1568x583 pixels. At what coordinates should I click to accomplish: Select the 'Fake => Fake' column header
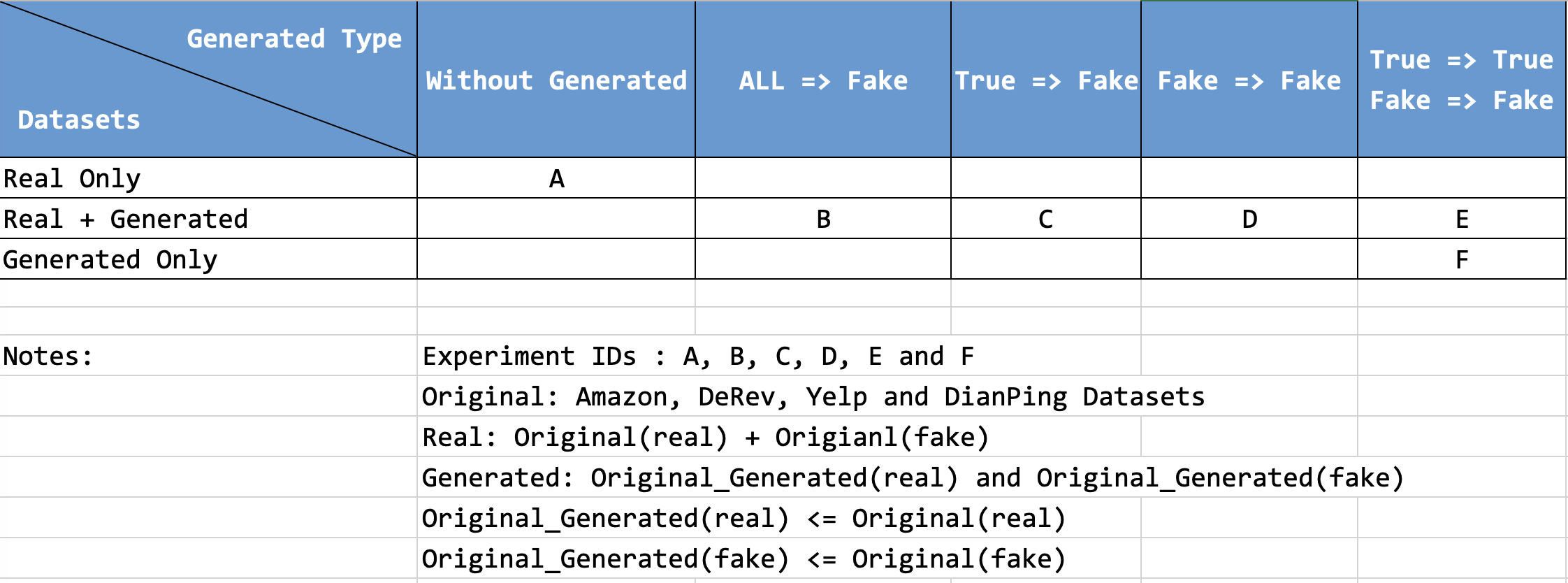coord(1249,80)
